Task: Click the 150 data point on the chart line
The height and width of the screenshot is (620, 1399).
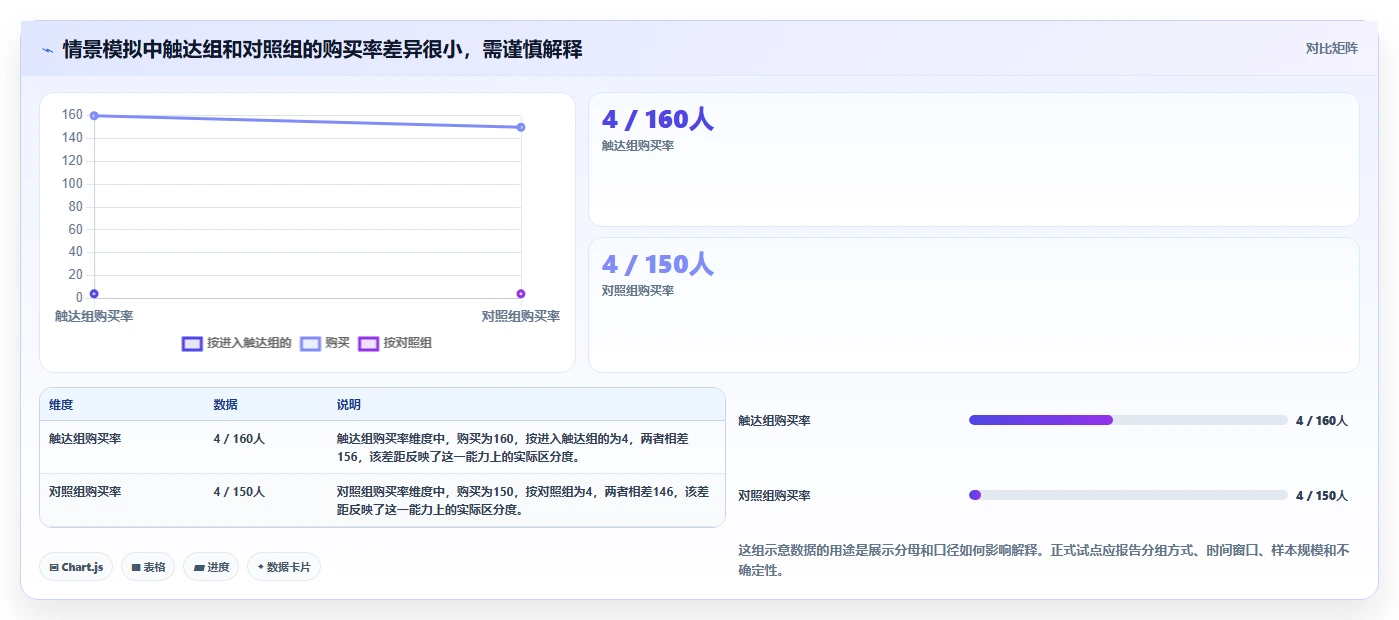Action: (521, 127)
